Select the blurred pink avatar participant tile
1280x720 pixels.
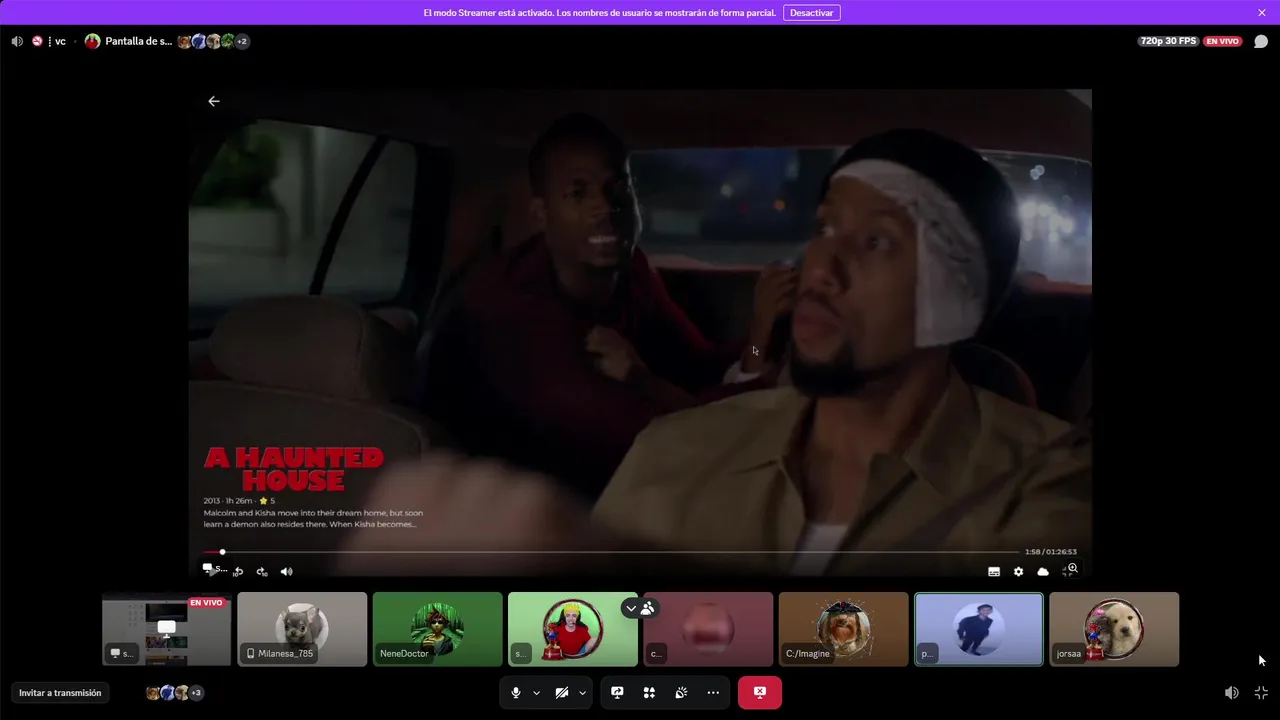(708, 629)
